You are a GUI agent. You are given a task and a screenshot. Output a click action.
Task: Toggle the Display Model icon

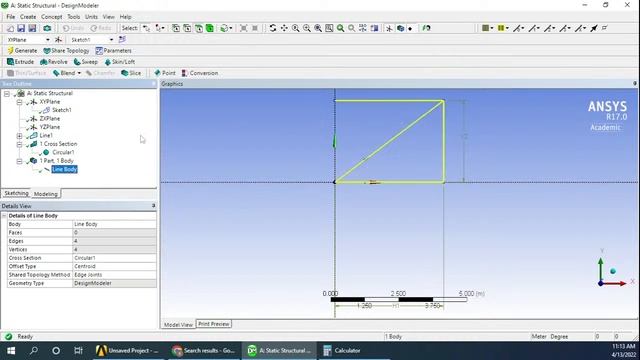(x=400, y=28)
